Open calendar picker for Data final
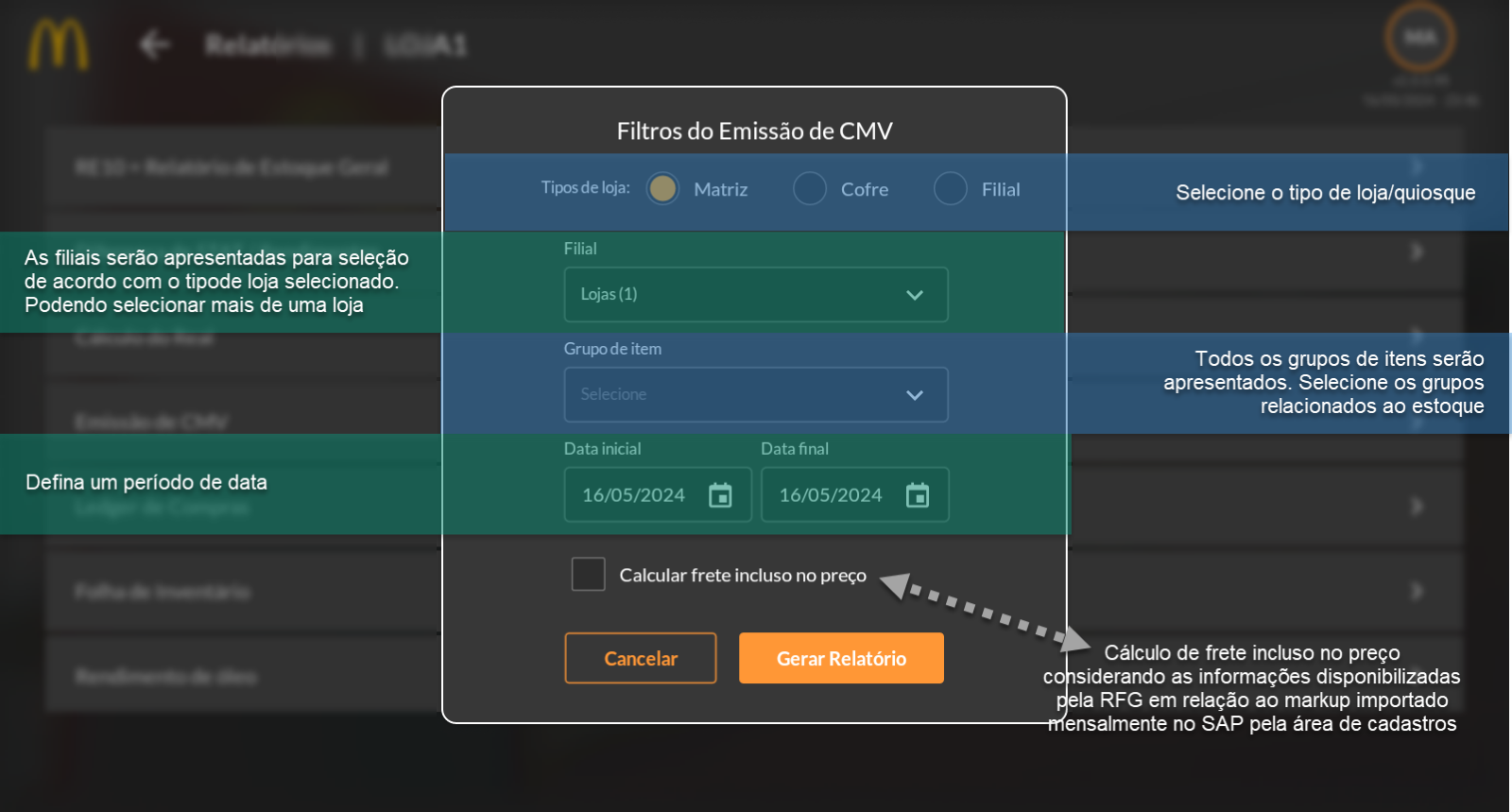 pyautogui.click(x=918, y=494)
